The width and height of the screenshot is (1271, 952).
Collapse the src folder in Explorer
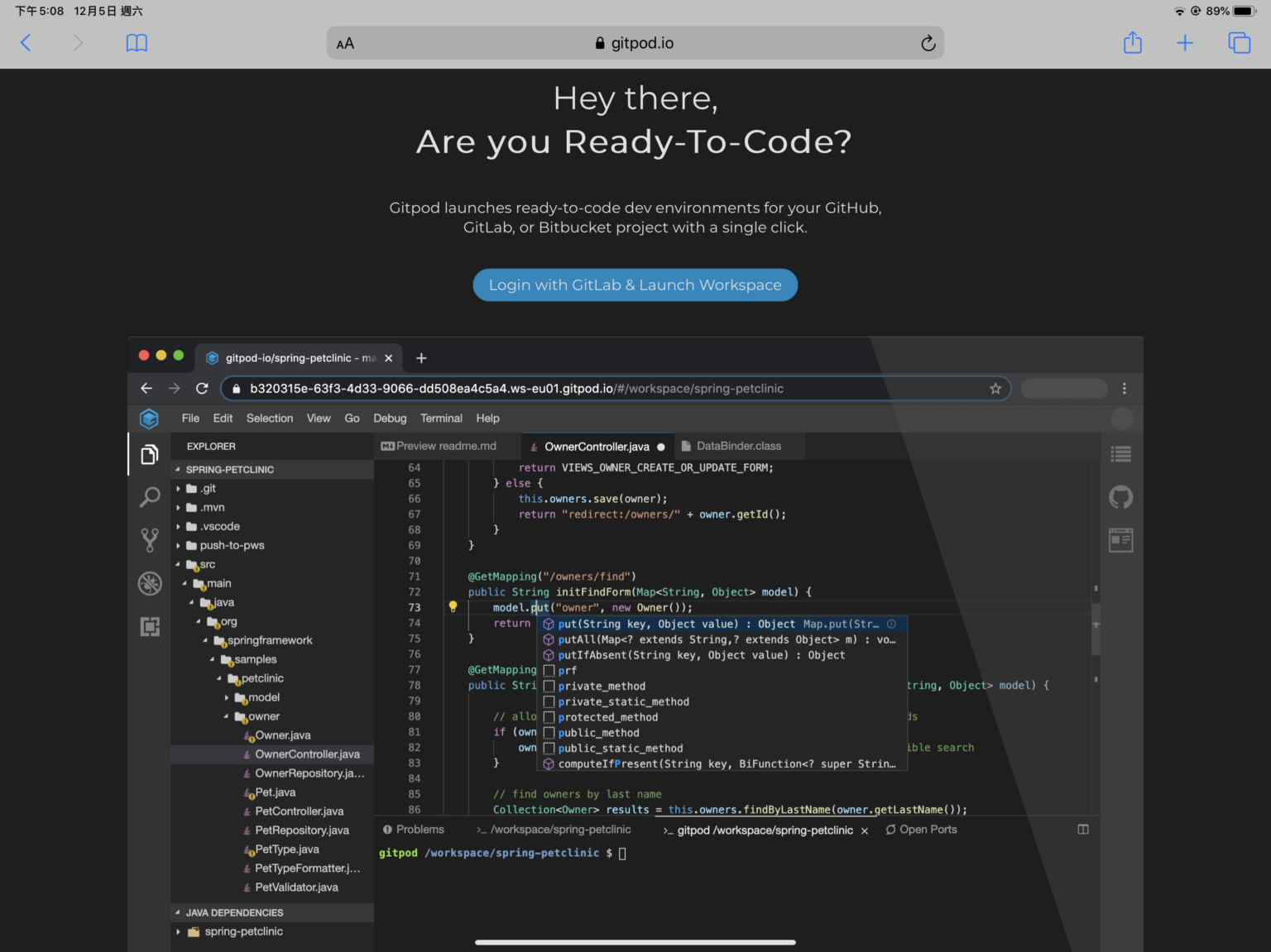[179, 564]
